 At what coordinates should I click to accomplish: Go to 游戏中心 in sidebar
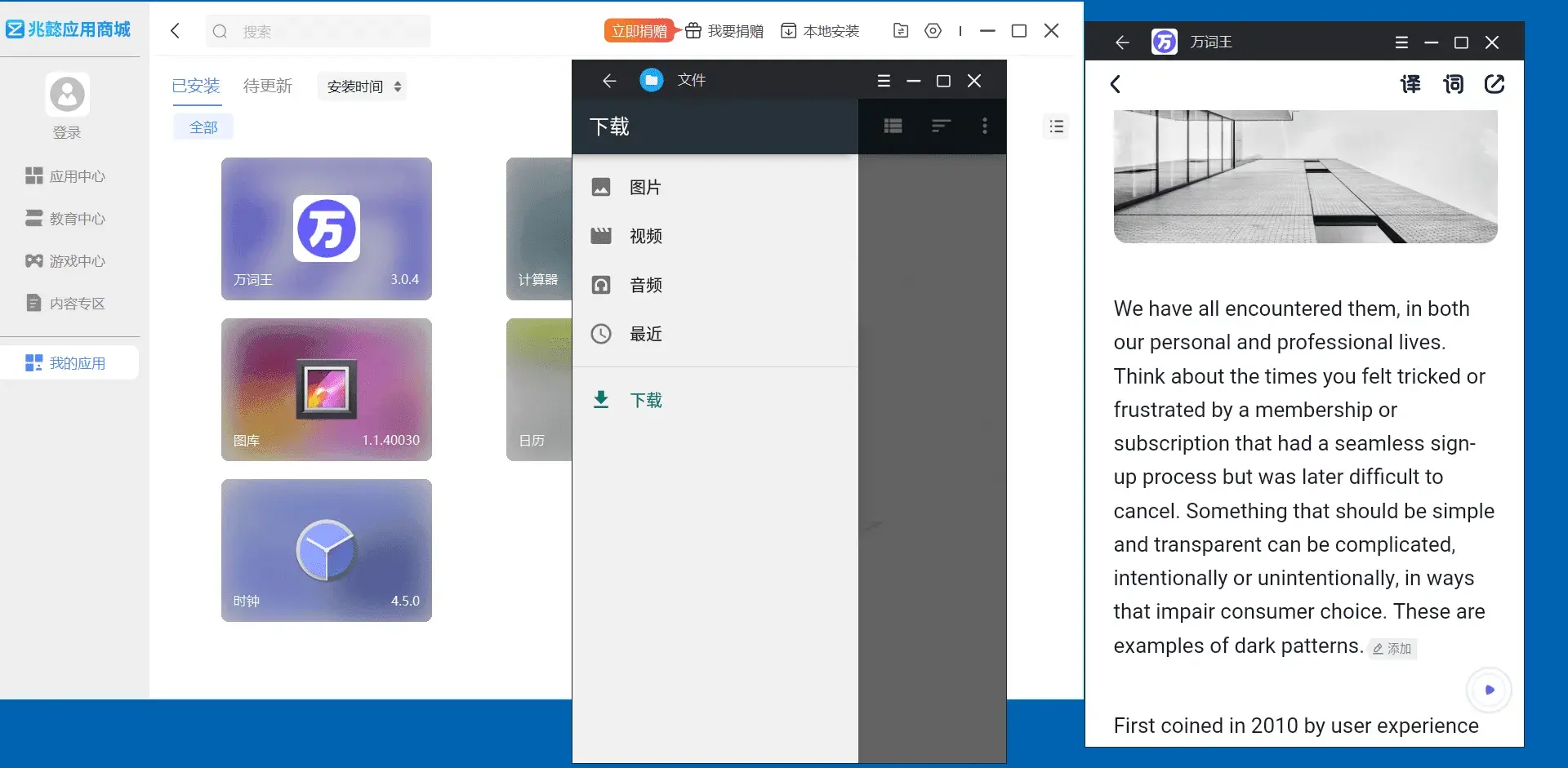(x=66, y=261)
